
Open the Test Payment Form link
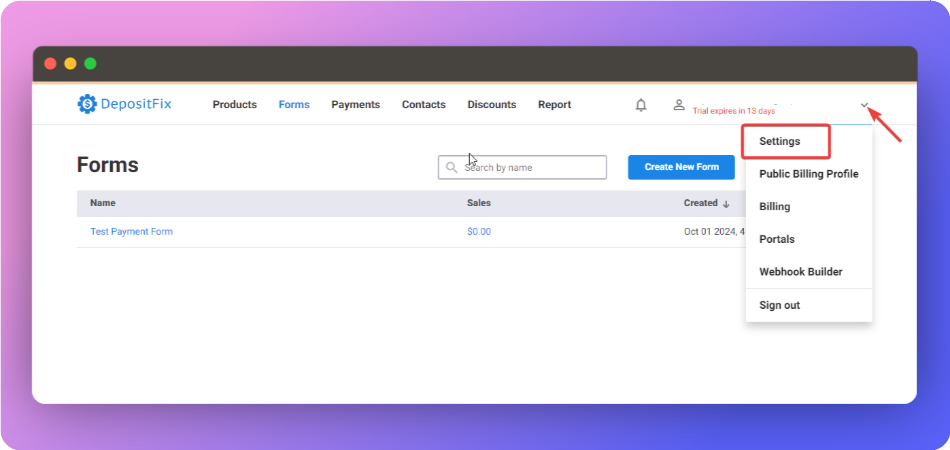pos(131,231)
